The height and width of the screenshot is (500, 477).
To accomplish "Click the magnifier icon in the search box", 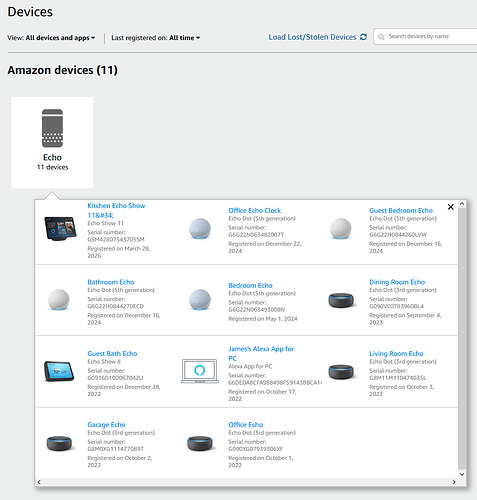I will pos(381,37).
